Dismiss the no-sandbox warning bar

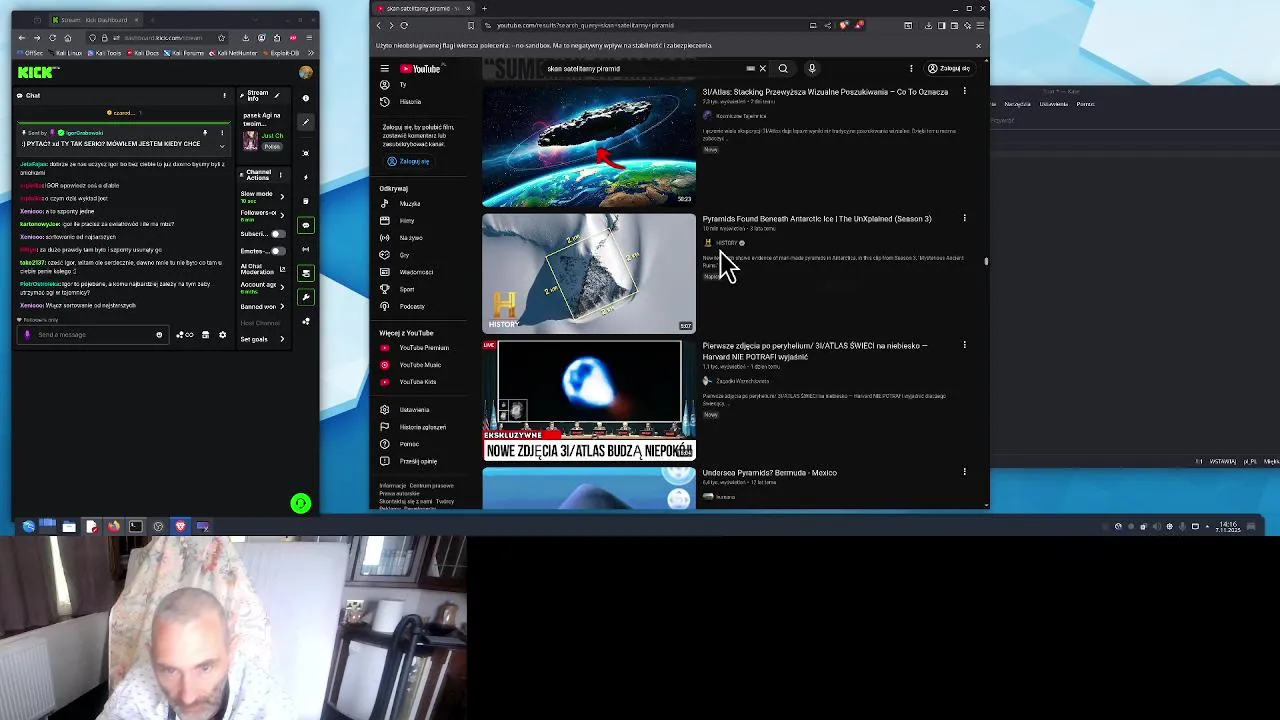coord(978,46)
